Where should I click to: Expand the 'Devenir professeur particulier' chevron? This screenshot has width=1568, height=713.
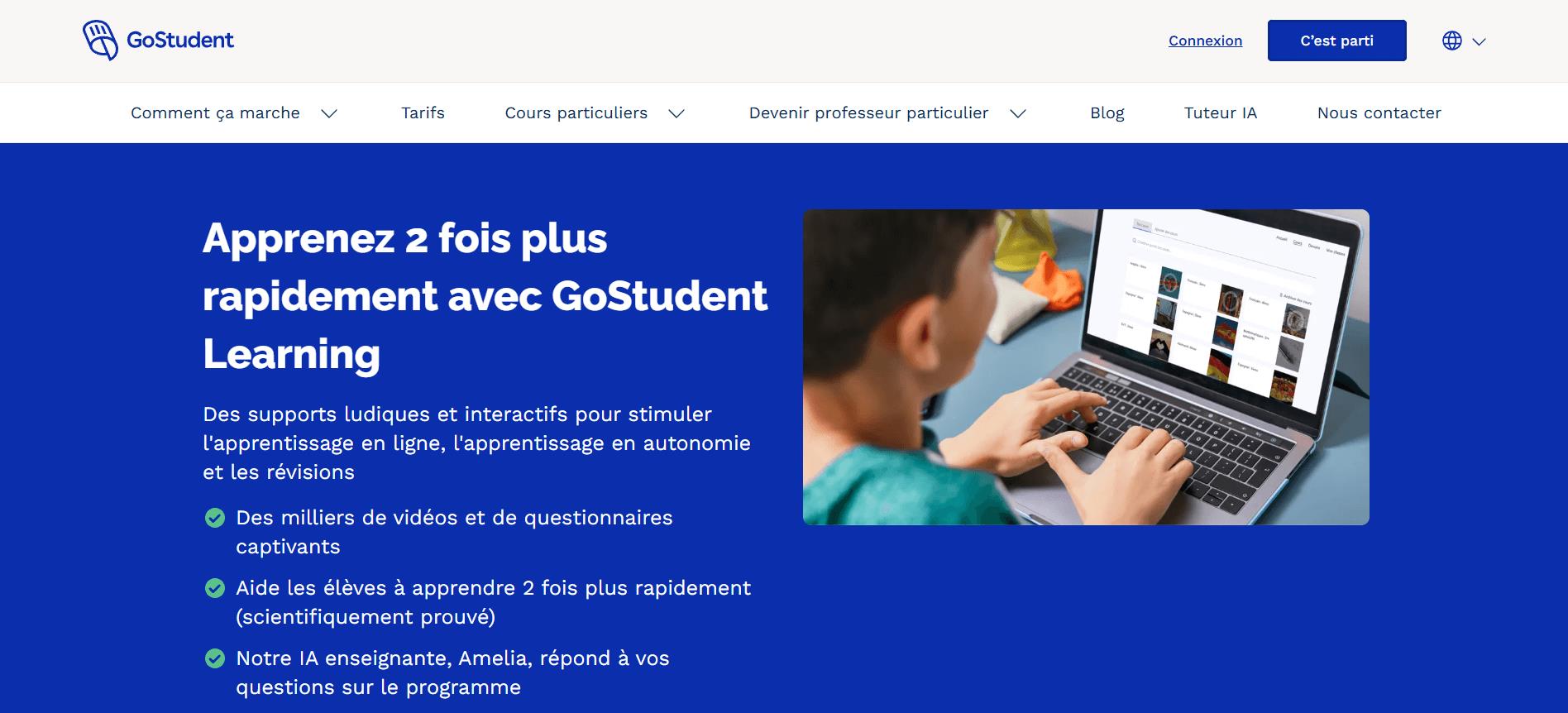pyautogui.click(x=1018, y=113)
